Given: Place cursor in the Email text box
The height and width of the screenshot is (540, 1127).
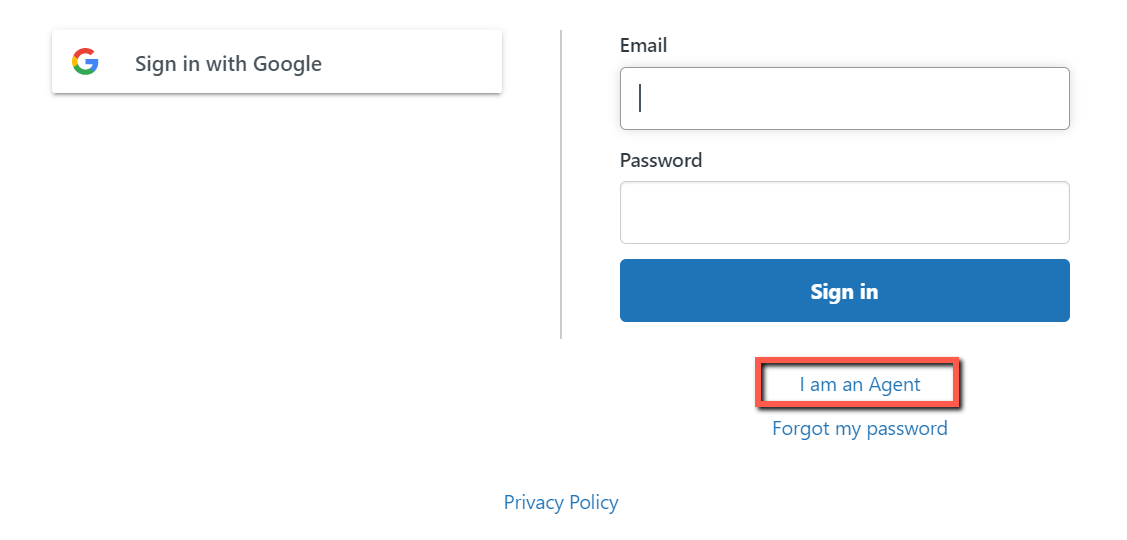Looking at the screenshot, I should click(845, 99).
